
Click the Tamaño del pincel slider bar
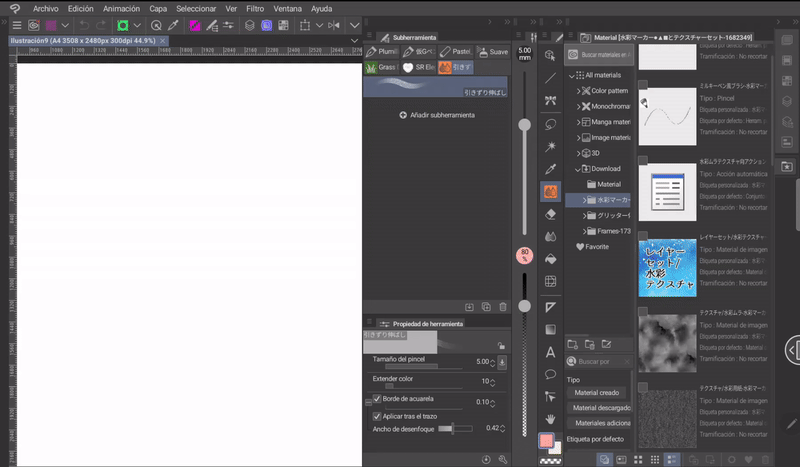point(423,366)
